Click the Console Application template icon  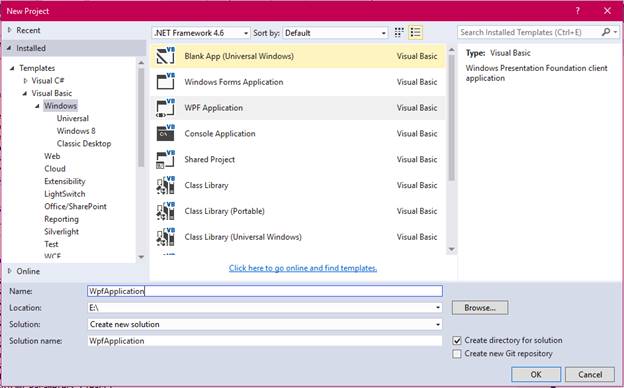(x=166, y=134)
